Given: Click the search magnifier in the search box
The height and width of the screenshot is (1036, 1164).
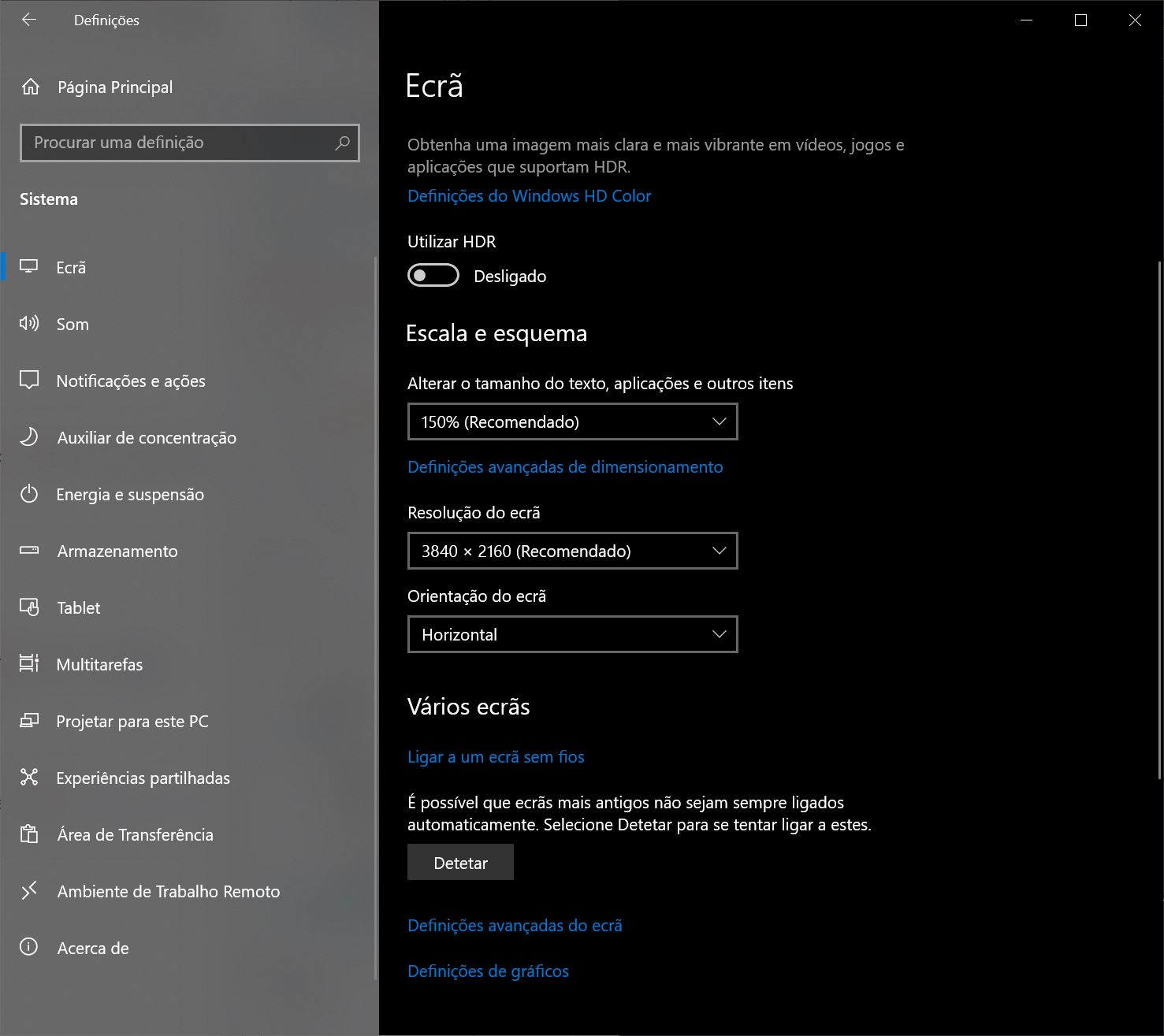Looking at the screenshot, I should (x=342, y=143).
